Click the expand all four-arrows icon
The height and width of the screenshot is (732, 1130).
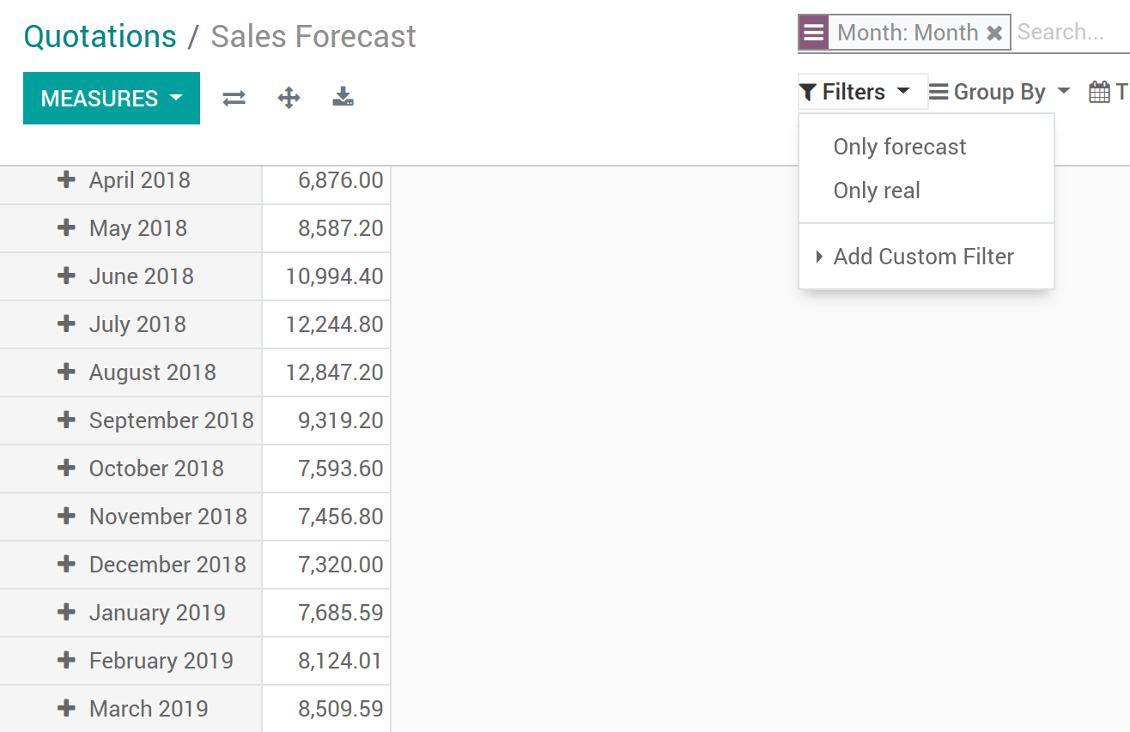point(289,98)
